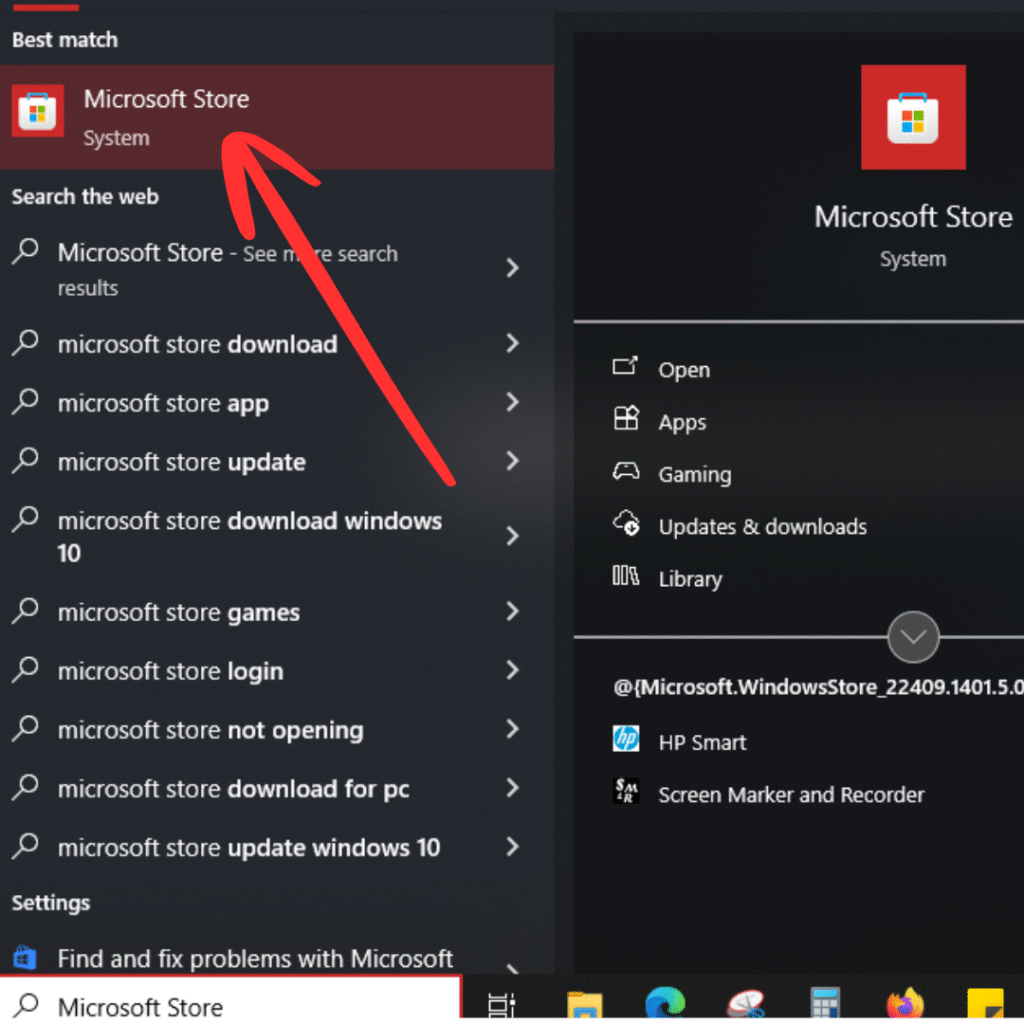Select the Open action
Screen dimensions: 1024x1024
tap(684, 370)
